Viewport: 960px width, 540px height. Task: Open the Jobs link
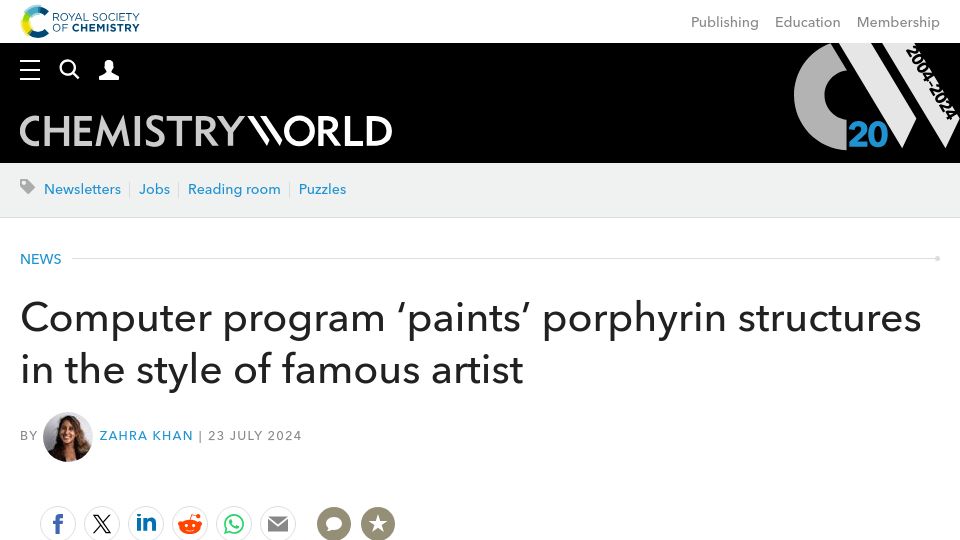tap(154, 189)
